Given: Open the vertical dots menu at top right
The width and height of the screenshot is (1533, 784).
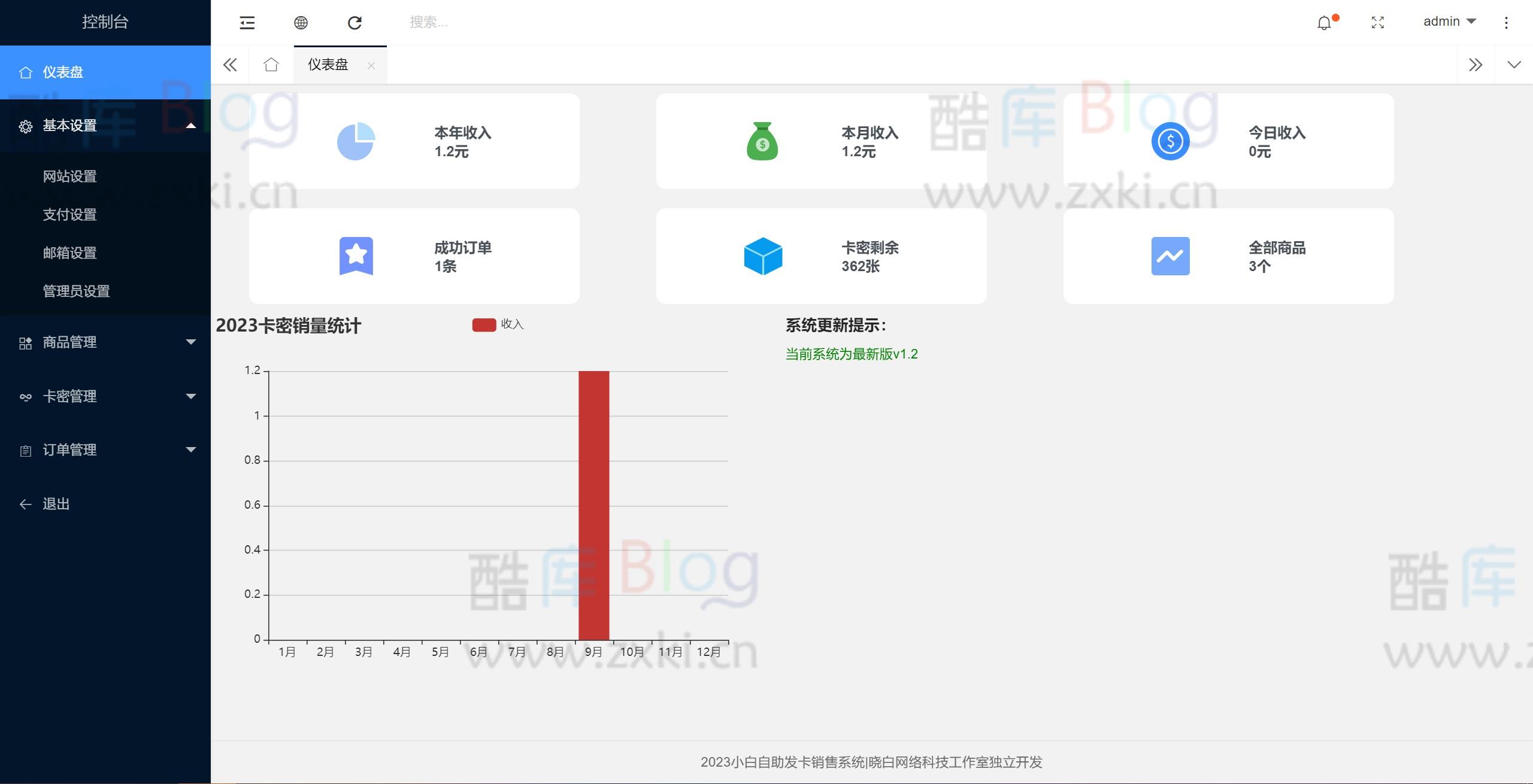Looking at the screenshot, I should [1507, 22].
